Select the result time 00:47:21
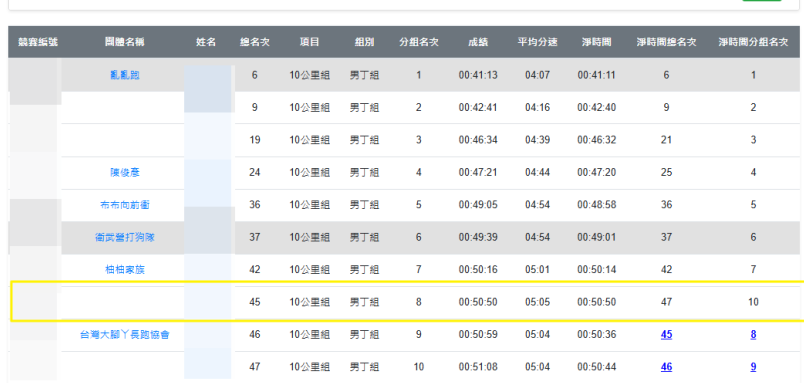This screenshot has height=383, width=804. [478, 172]
